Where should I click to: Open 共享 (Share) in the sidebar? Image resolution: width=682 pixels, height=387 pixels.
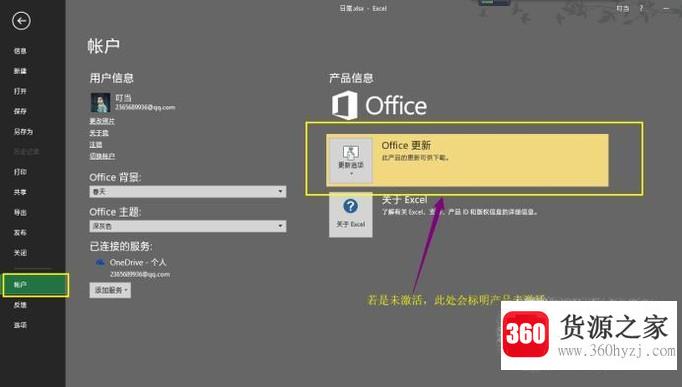click(x=20, y=192)
